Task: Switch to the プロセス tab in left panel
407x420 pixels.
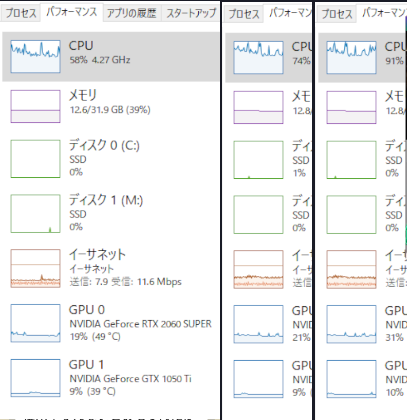Action: pyautogui.click(x=21, y=13)
